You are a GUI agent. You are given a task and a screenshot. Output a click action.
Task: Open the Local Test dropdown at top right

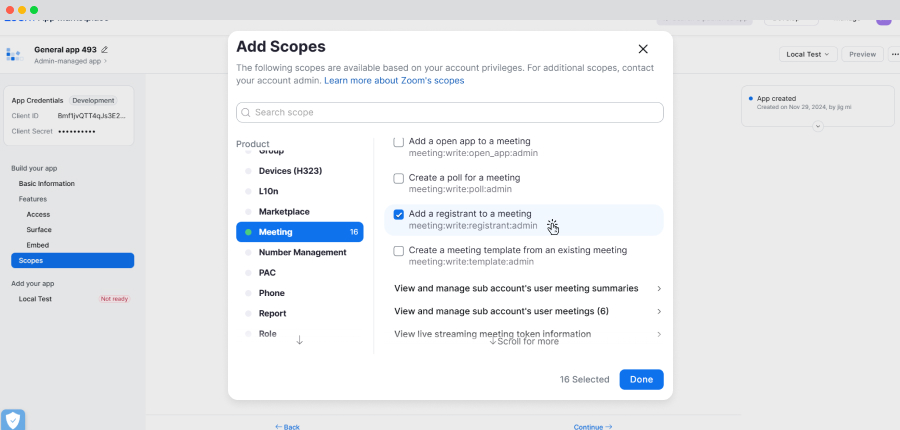(808, 55)
